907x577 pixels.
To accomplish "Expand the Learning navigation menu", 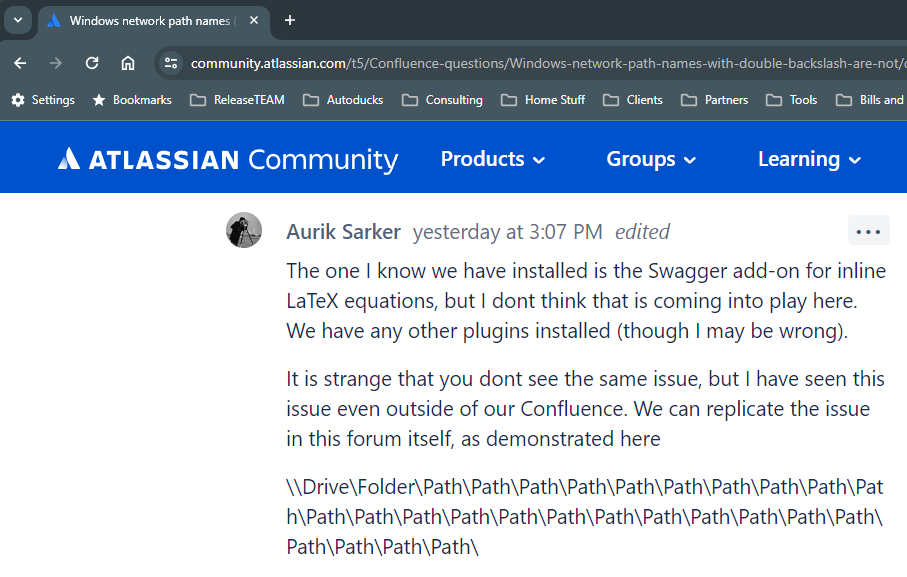I will click(808, 158).
